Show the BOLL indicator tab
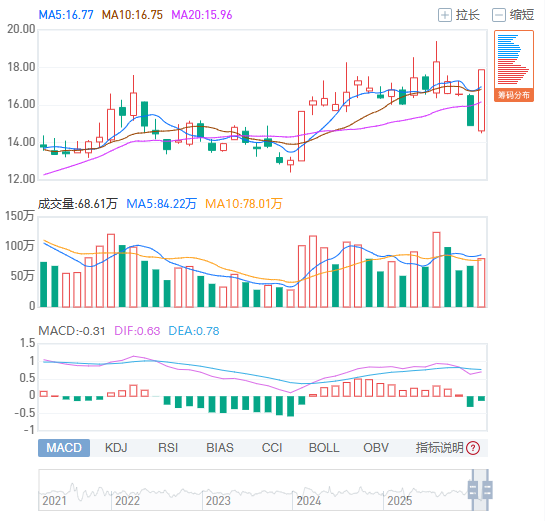Screen dimensions: 545x521 [324, 448]
